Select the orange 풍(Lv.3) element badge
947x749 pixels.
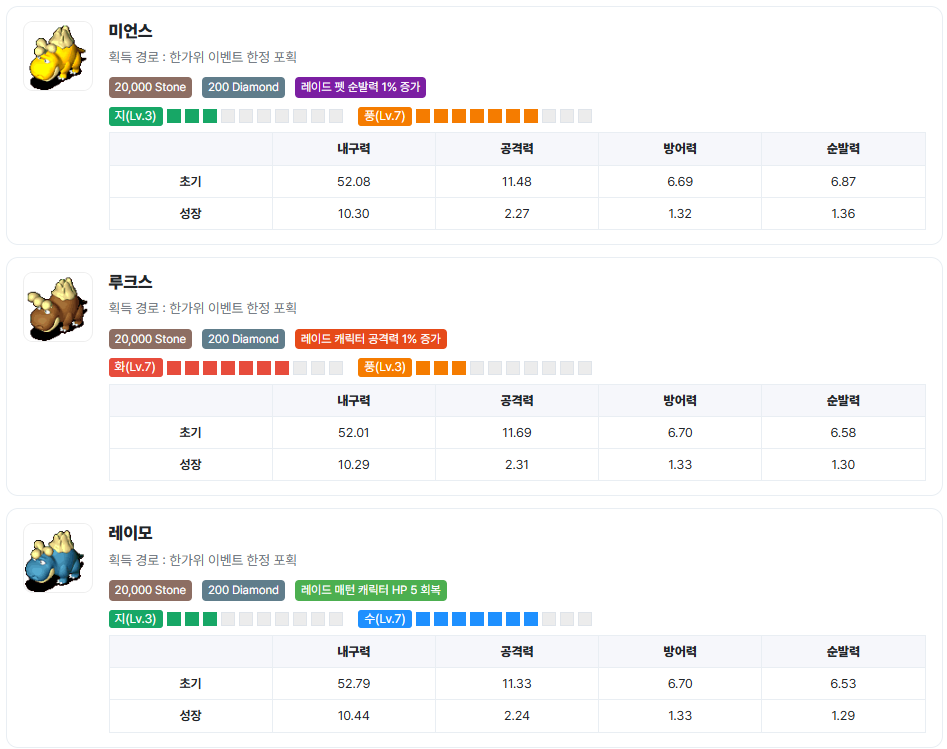point(384,367)
